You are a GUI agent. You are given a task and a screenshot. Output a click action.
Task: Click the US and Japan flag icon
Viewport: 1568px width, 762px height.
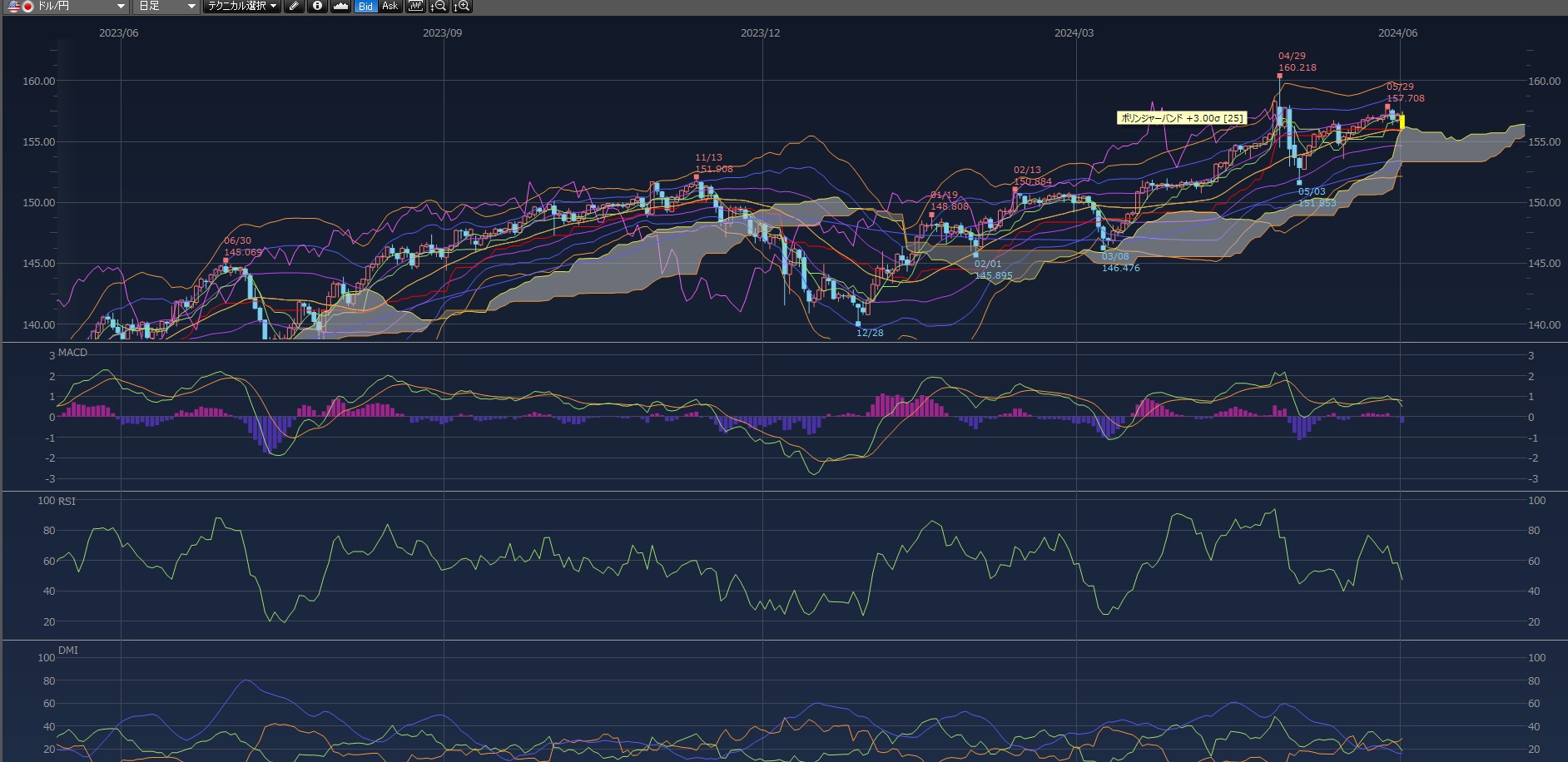20,7
